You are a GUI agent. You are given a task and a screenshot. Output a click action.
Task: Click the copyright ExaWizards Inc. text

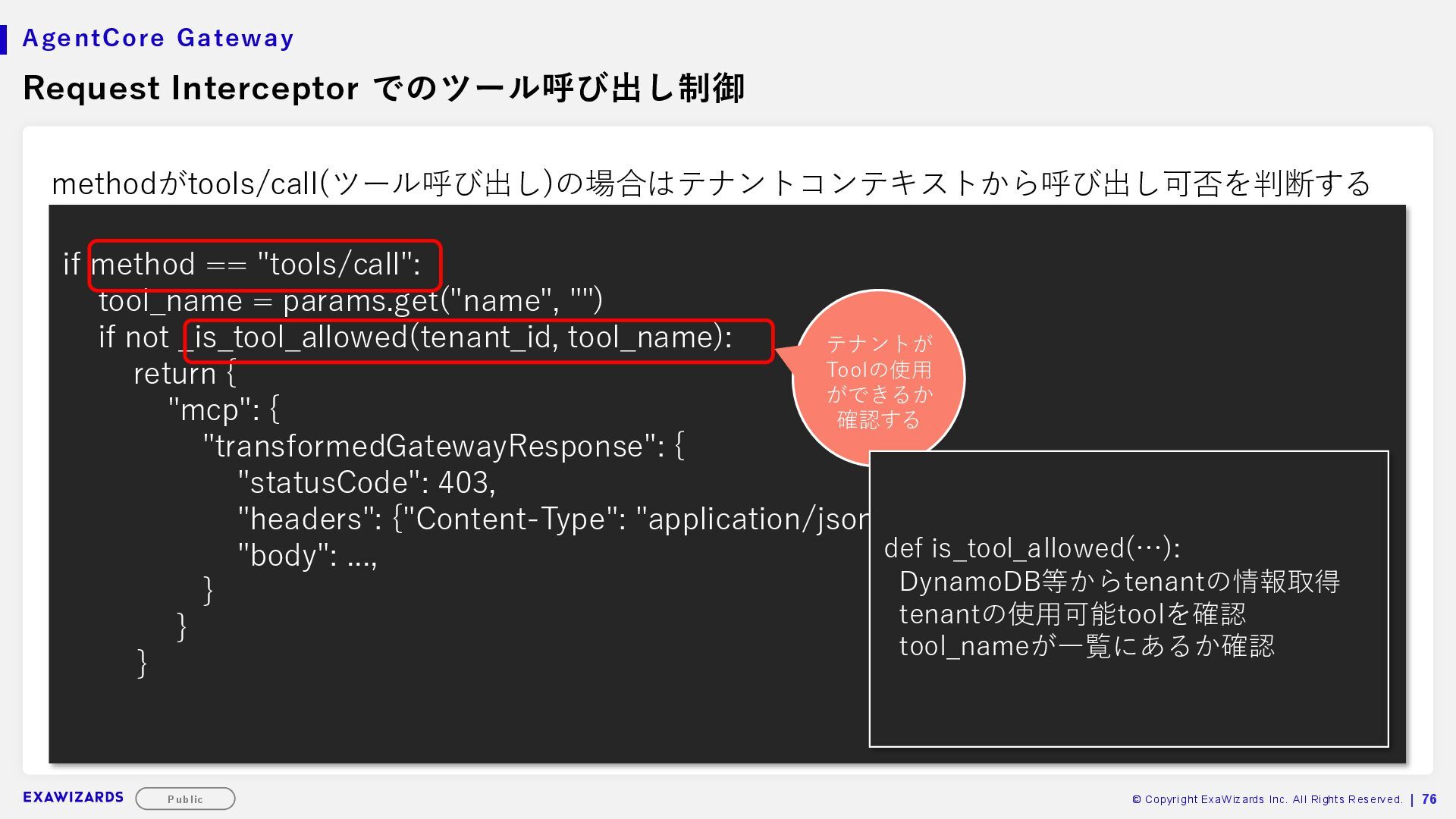[x=1266, y=799]
